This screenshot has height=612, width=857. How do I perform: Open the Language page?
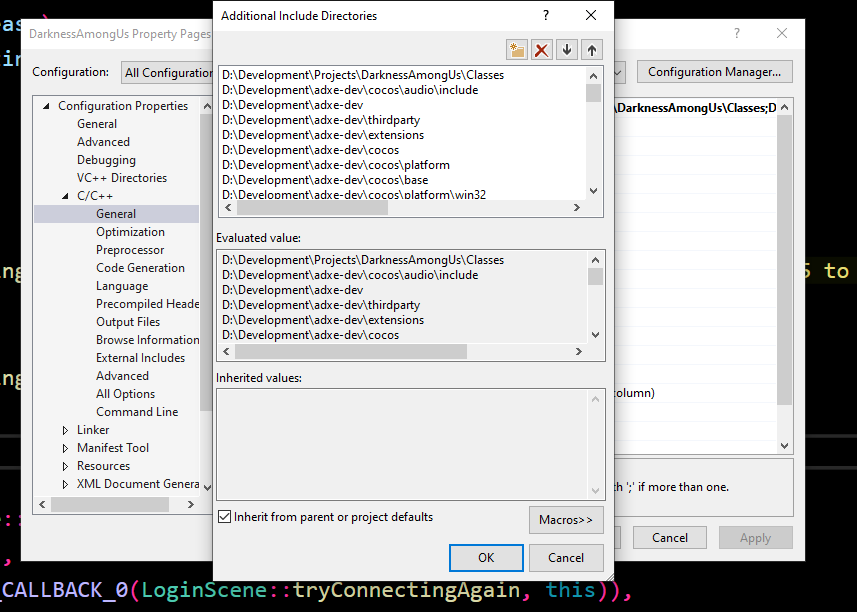click(122, 286)
